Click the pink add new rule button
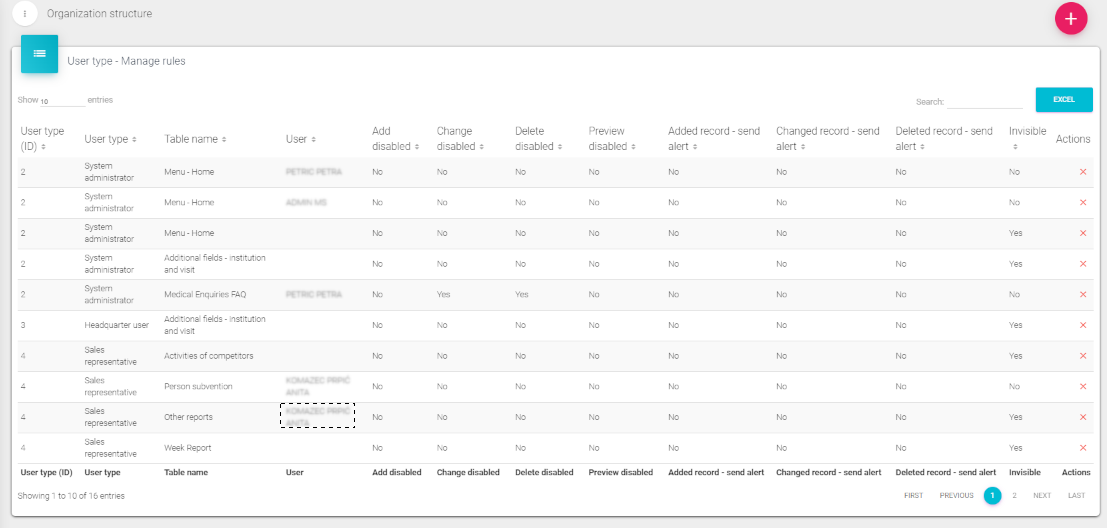Image resolution: width=1107 pixels, height=528 pixels. 1071,19
